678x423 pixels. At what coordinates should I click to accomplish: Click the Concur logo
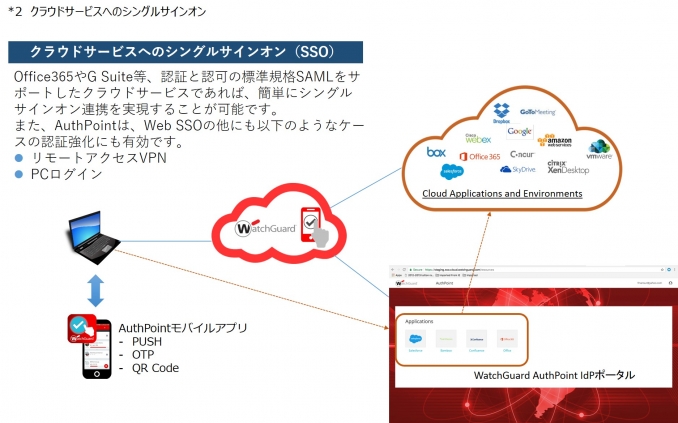coord(522,154)
